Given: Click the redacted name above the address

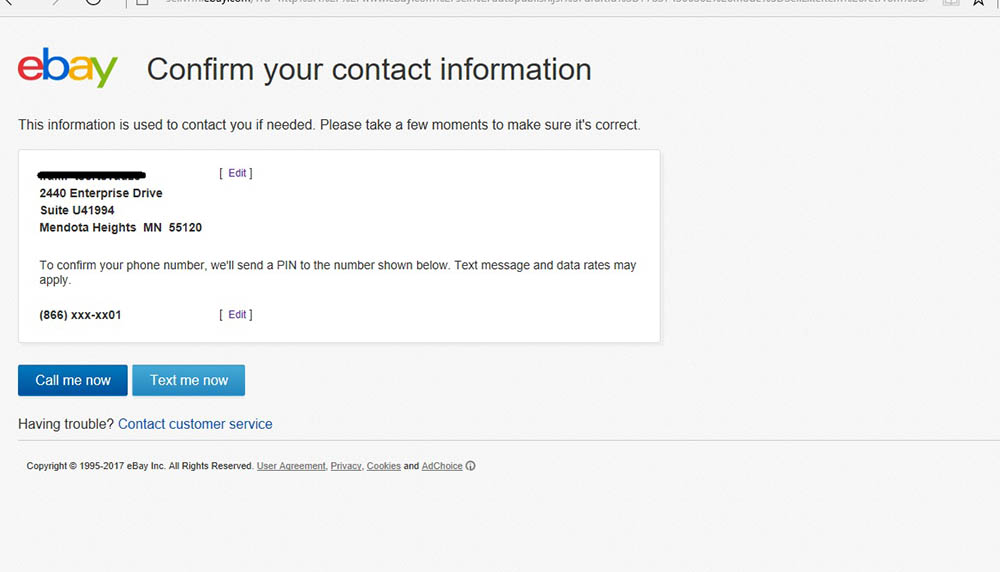Looking at the screenshot, I should (x=92, y=176).
